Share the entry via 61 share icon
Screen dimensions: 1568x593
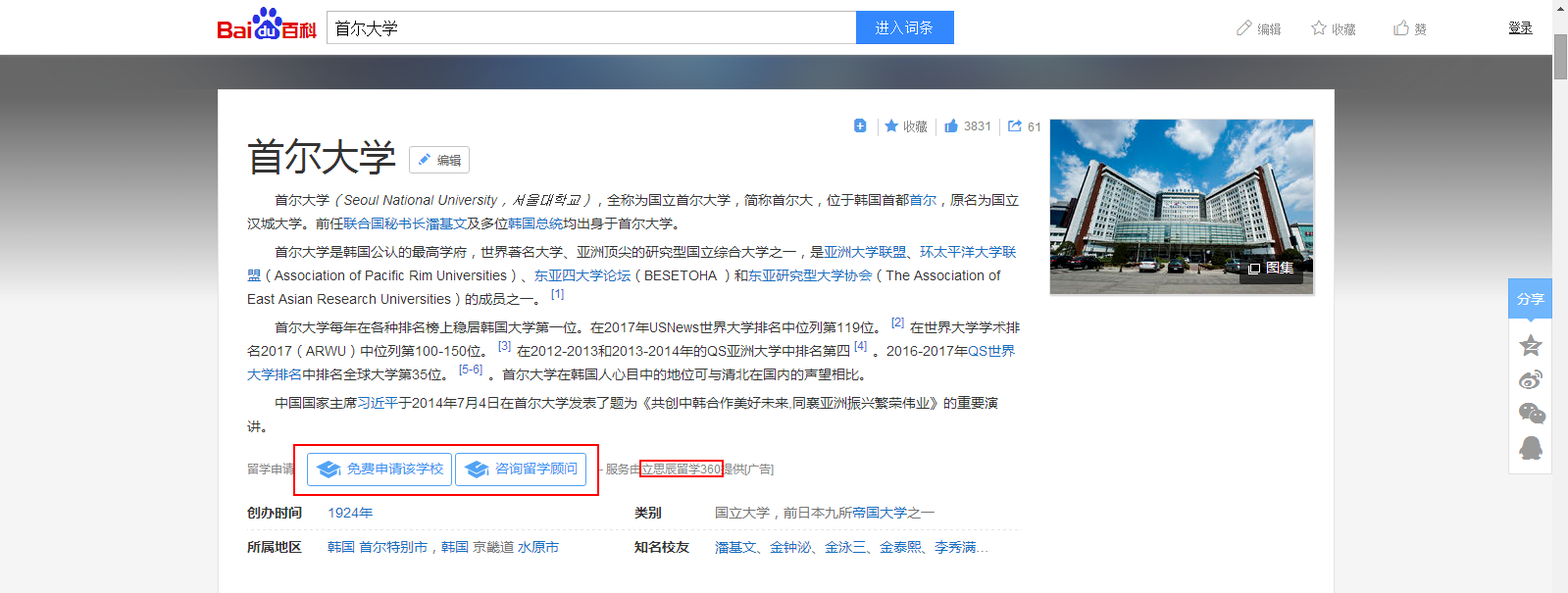(x=1025, y=126)
